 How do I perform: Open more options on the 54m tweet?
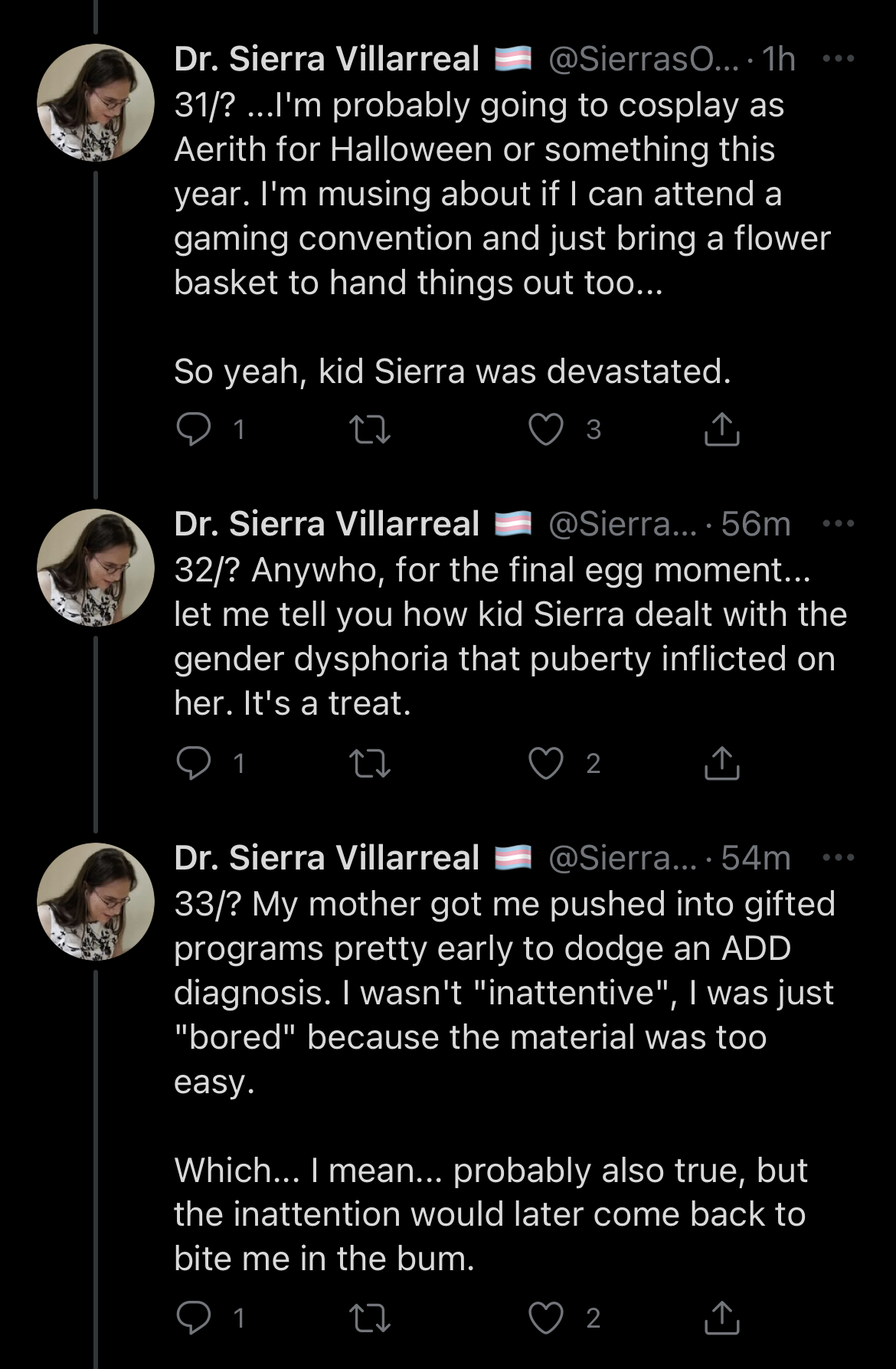pos(838,858)
